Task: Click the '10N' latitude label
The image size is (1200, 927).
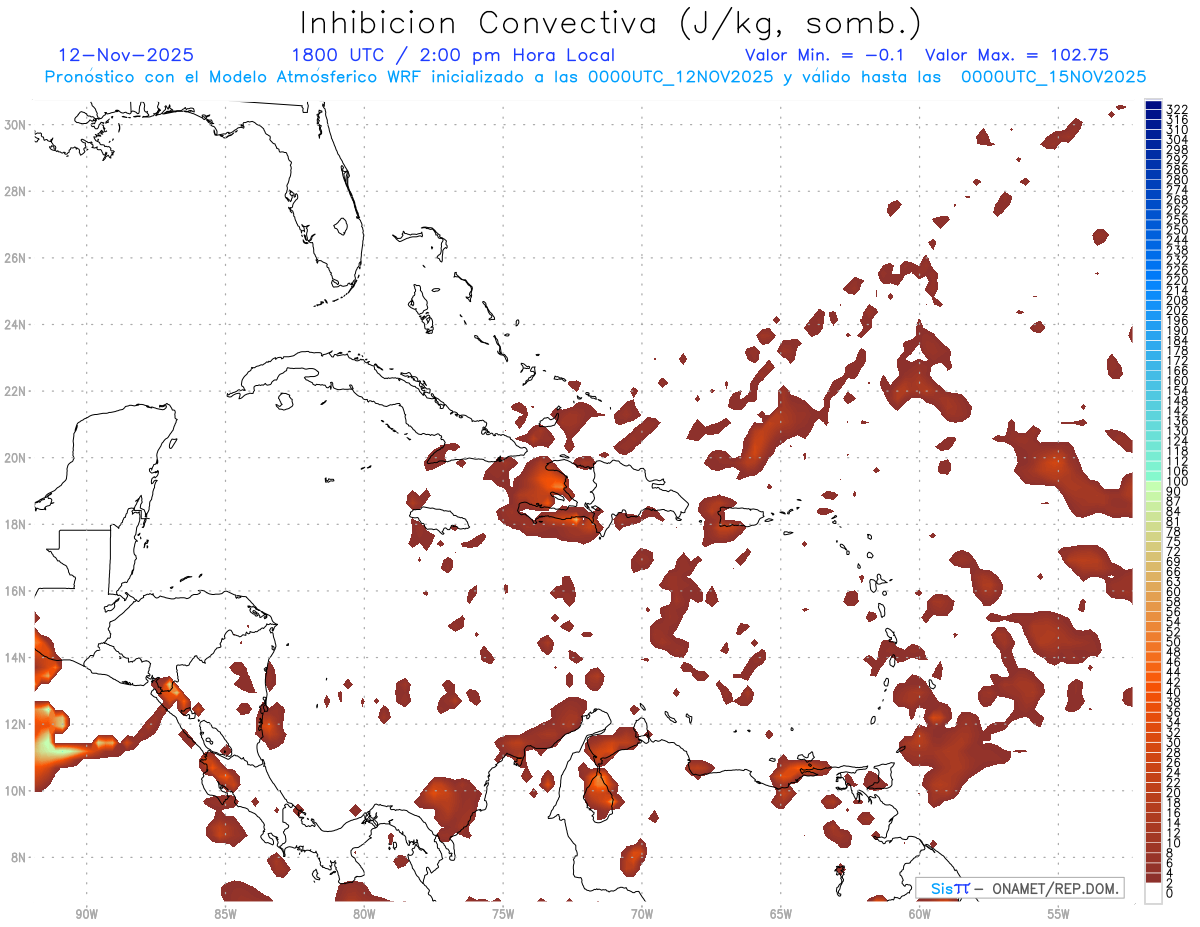Action: point(16,791)
